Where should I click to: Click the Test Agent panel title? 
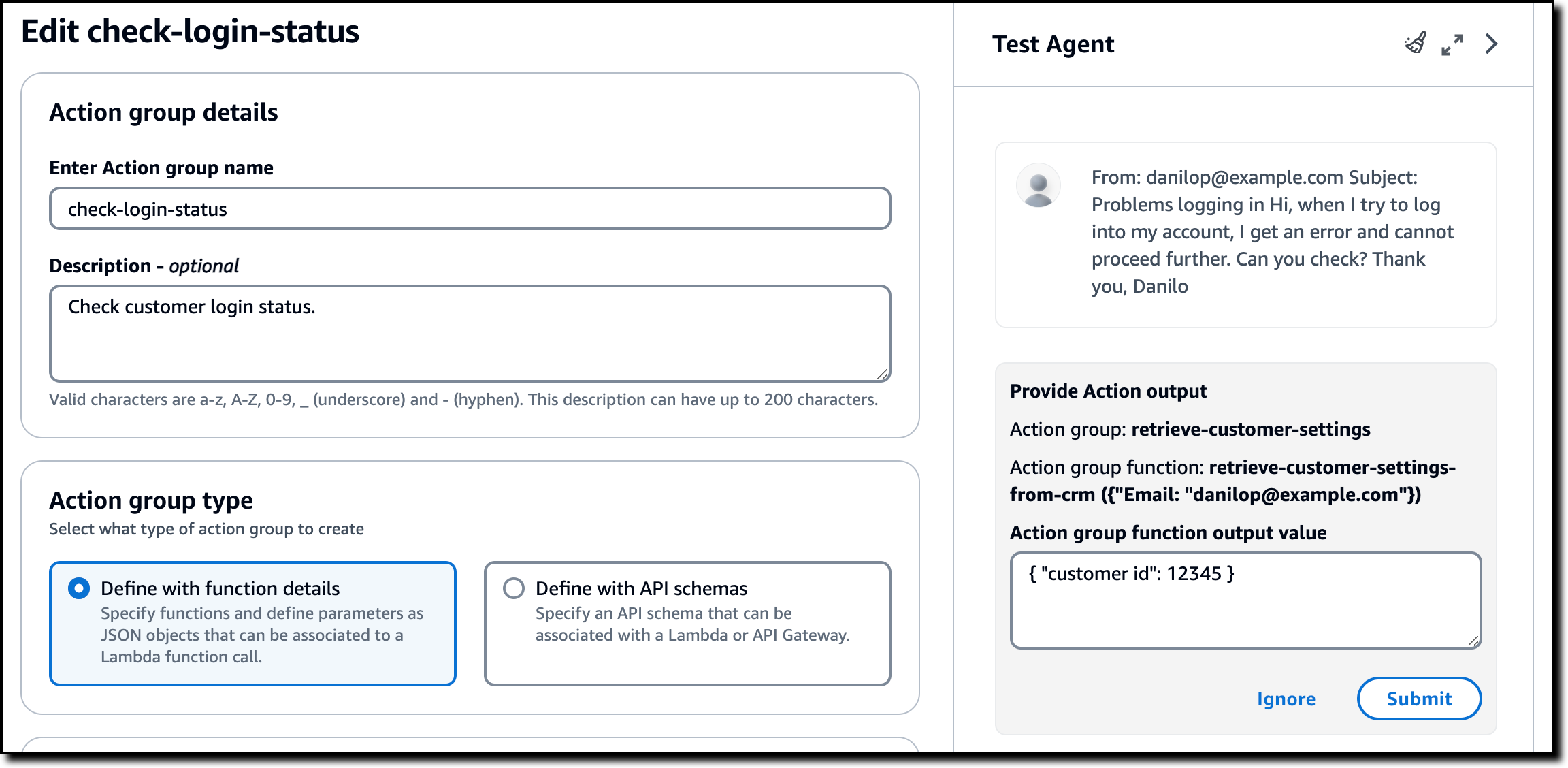(x=1053, y=44)
